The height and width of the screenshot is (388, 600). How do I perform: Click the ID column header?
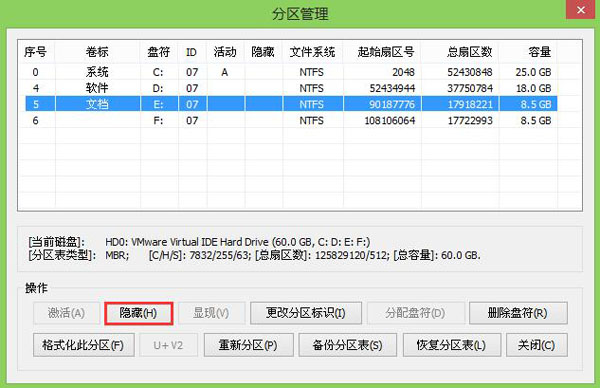click(192, 52)
